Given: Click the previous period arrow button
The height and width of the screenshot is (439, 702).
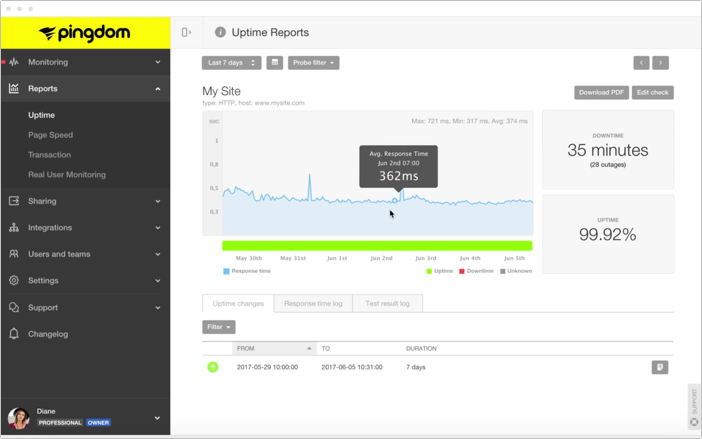Looking at the screenshot, I should 641,63.
